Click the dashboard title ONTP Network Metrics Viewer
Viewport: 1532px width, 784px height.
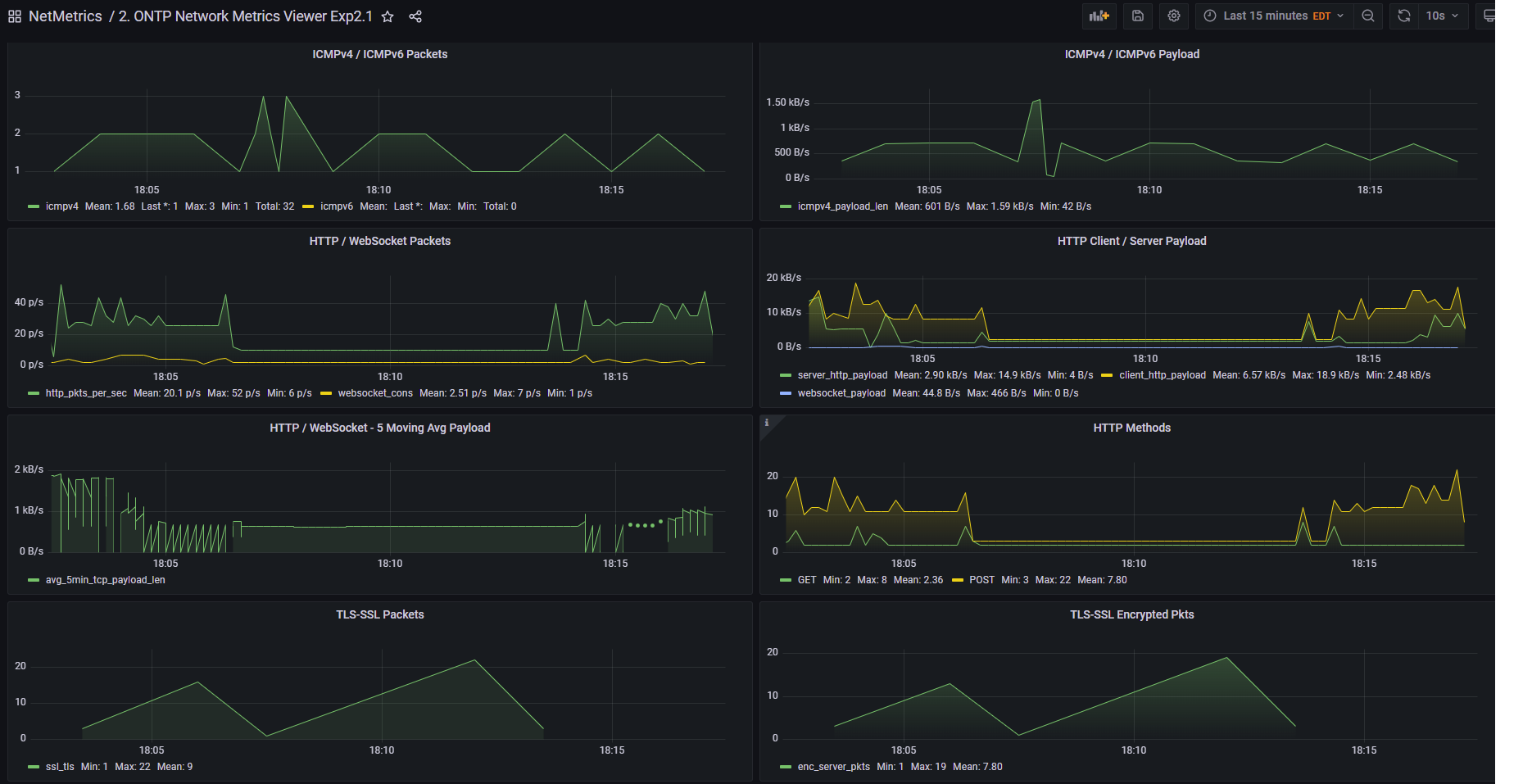coord(245,16)
